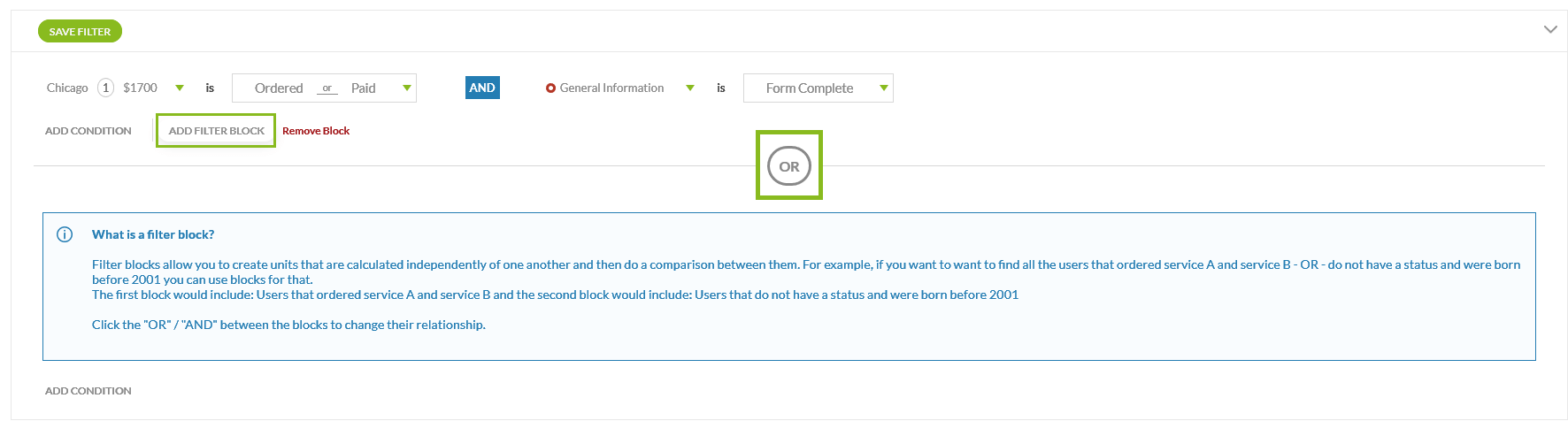Click the red Remove Block link
Image resolution: width=1568 pixels, height=421 pixels.
(x=316, y=131)
